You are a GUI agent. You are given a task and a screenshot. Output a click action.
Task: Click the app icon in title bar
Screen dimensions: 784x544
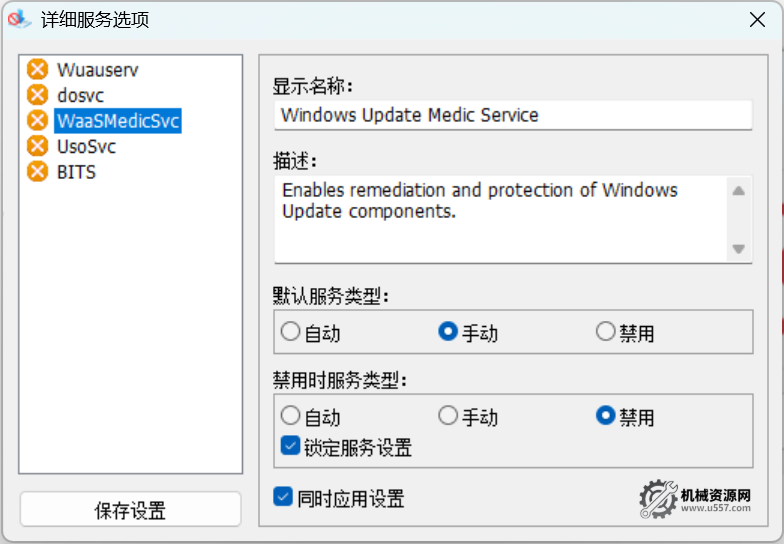19,20
